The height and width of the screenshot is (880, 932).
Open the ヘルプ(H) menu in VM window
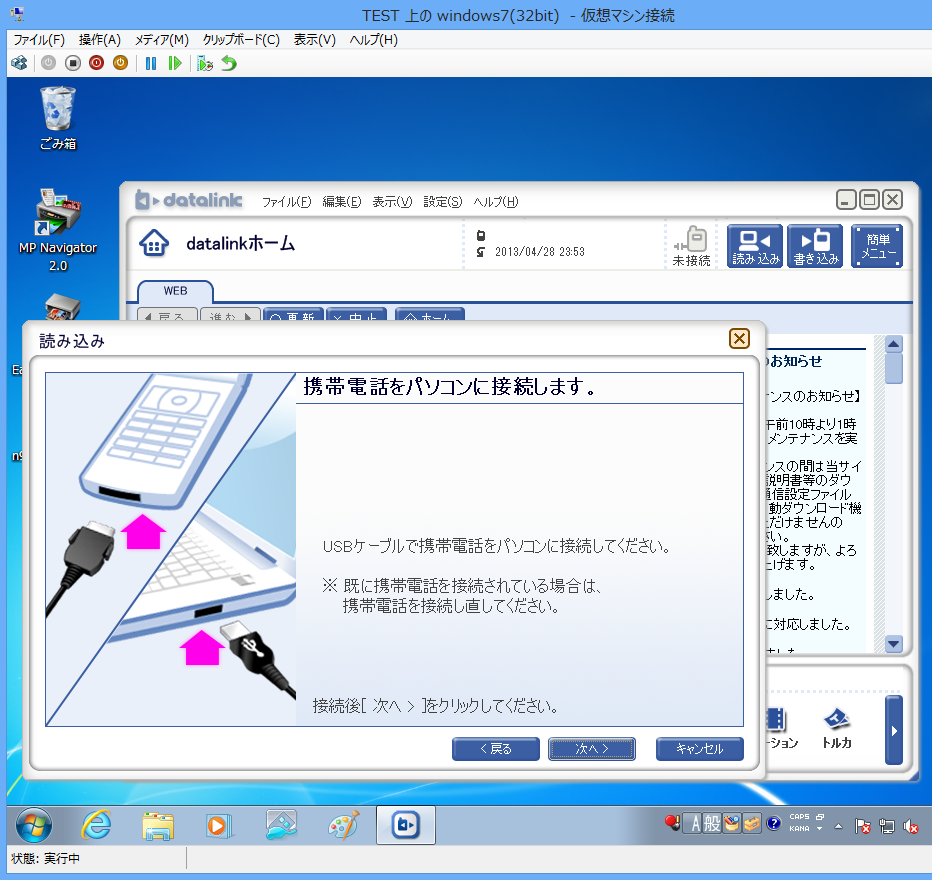373,40
